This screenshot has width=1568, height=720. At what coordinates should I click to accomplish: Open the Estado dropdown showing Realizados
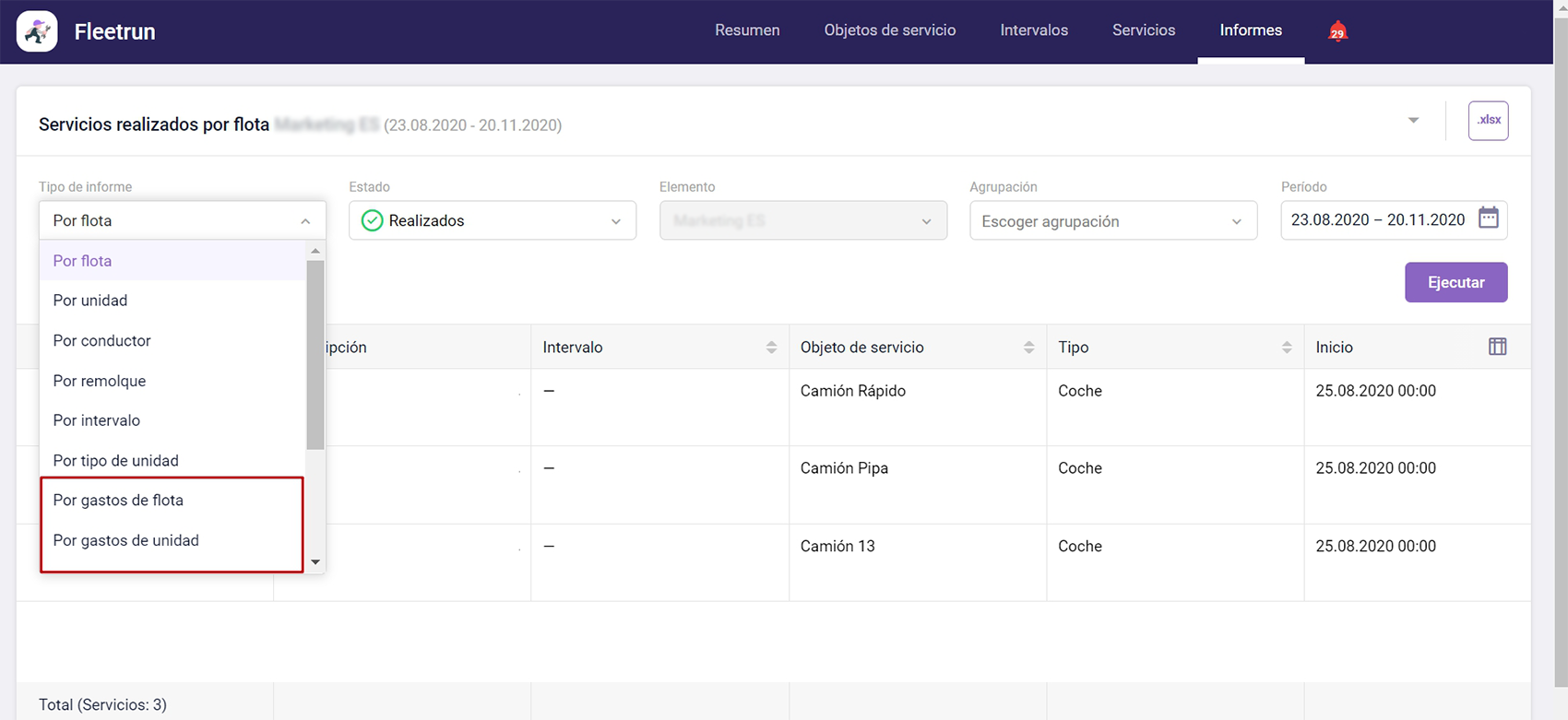tap(492, 221)
